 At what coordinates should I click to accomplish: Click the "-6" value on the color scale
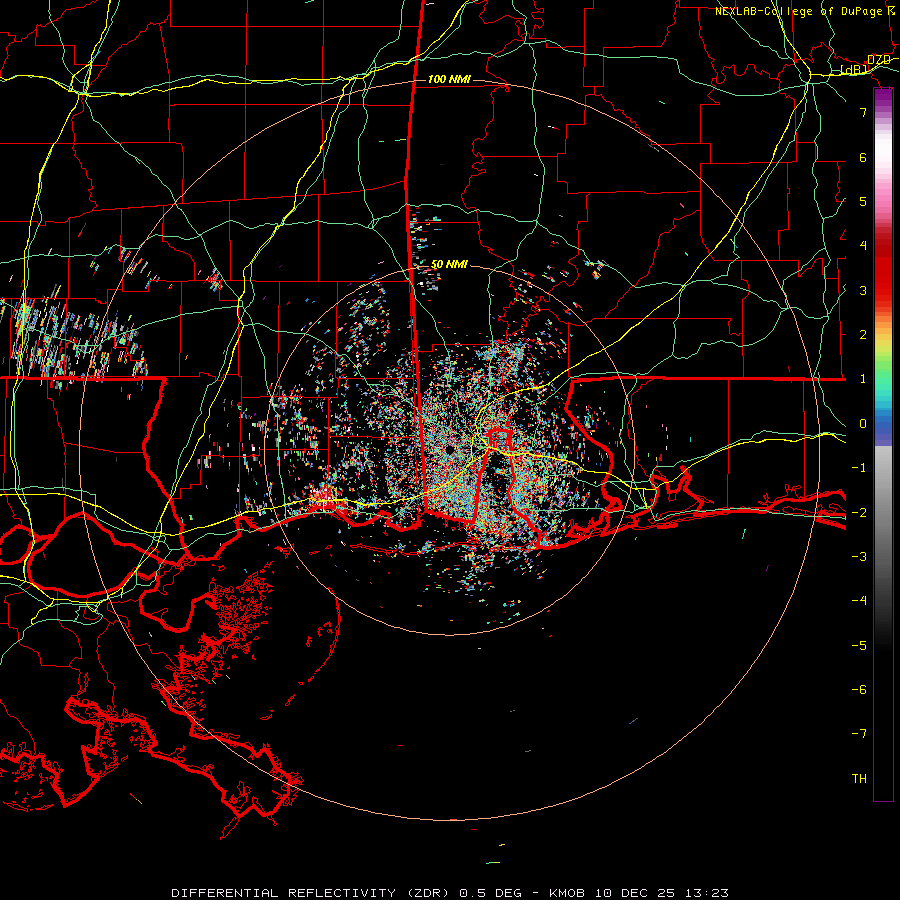(x=859, y=690)
